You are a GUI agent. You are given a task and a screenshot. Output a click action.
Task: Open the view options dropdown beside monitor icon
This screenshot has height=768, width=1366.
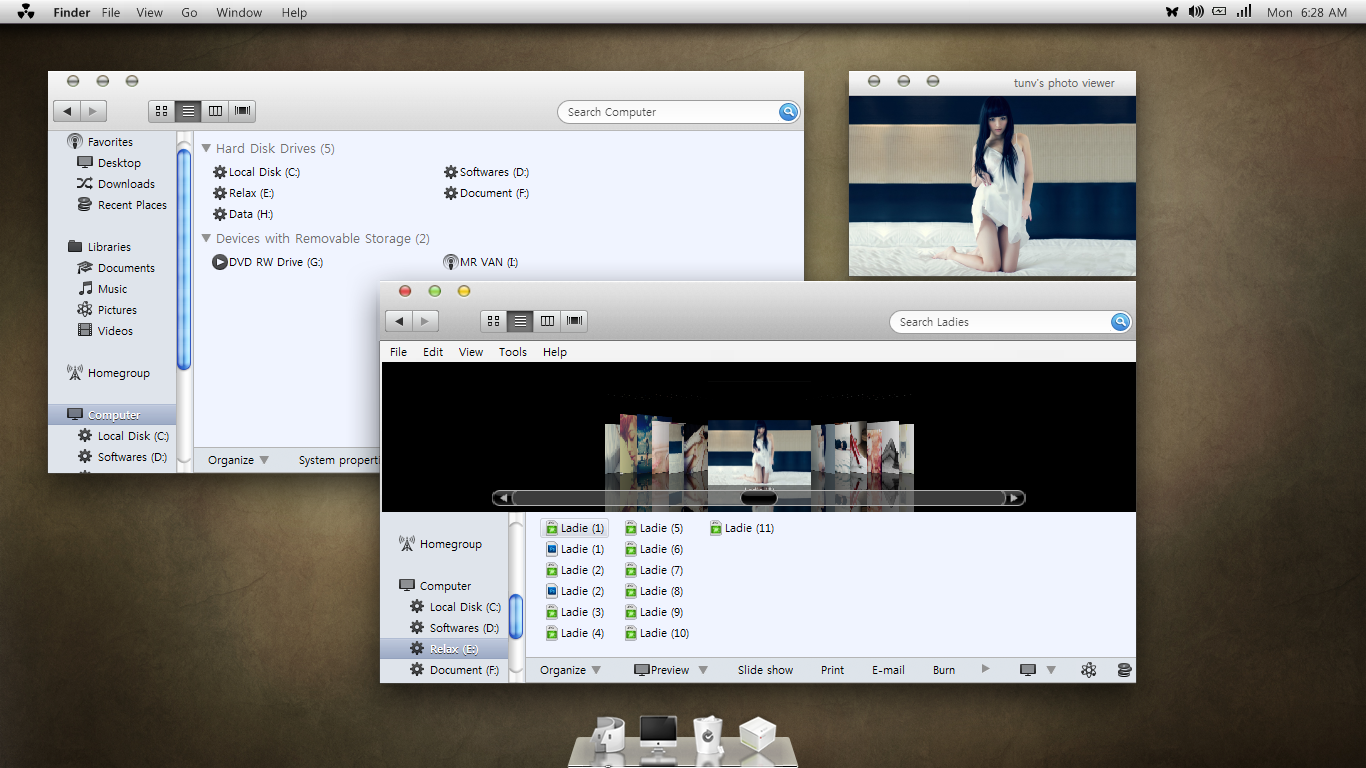1051,670
